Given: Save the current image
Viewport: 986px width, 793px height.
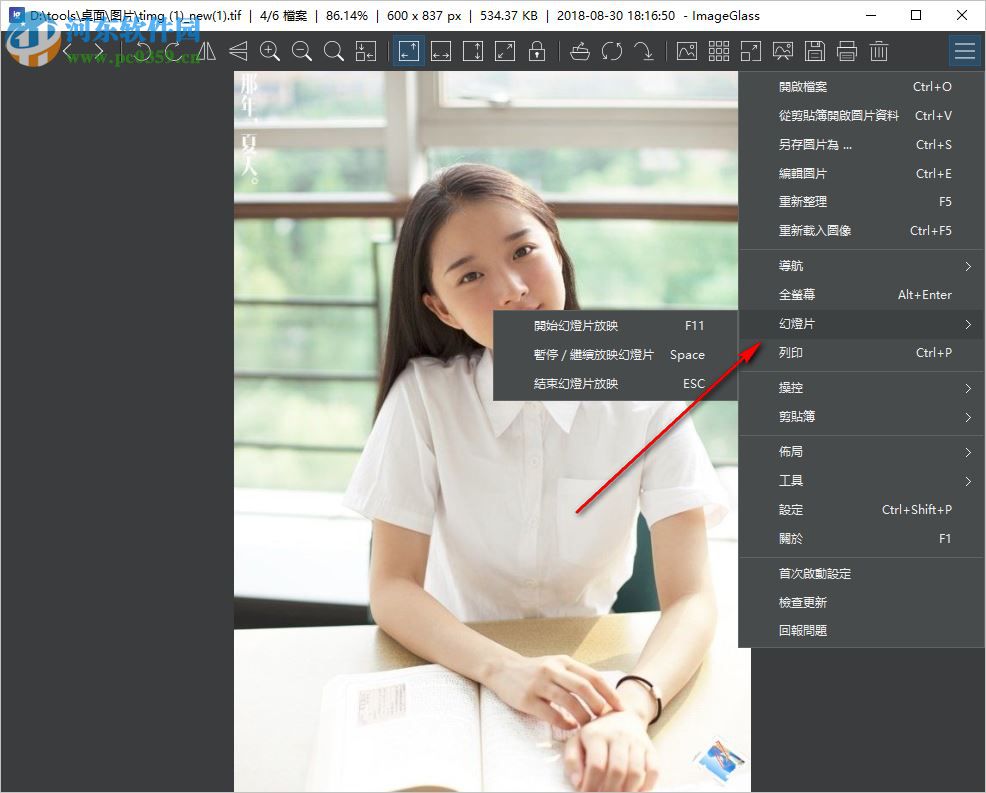Looking at the screenshot, I should click(x=815, y=51).
